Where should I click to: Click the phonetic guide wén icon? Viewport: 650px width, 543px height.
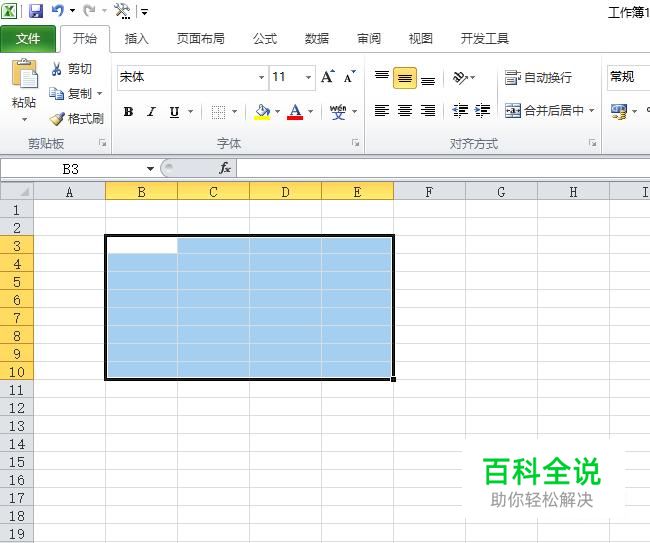338,112
